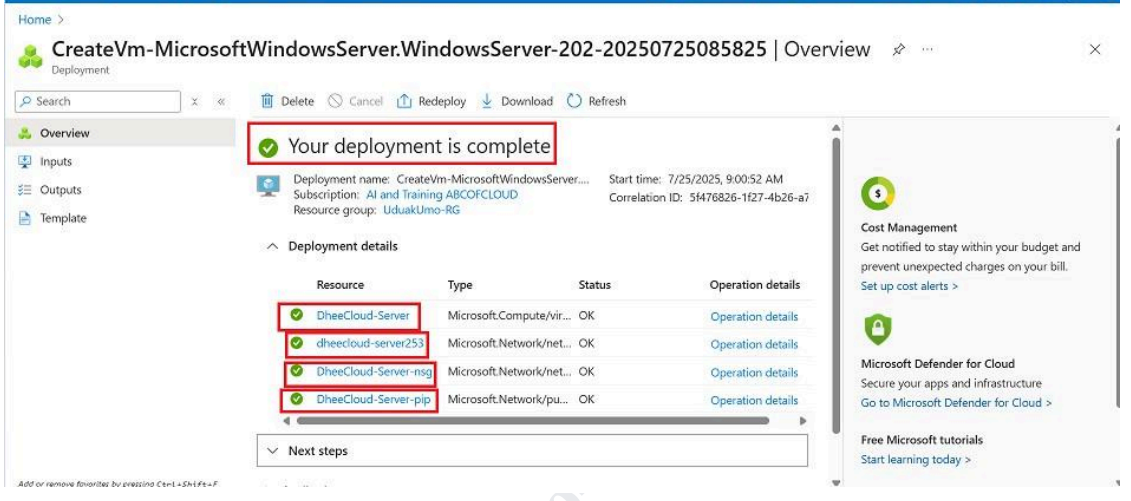
Task: Open the Outputs menu item
Action: tap(60, 190)
